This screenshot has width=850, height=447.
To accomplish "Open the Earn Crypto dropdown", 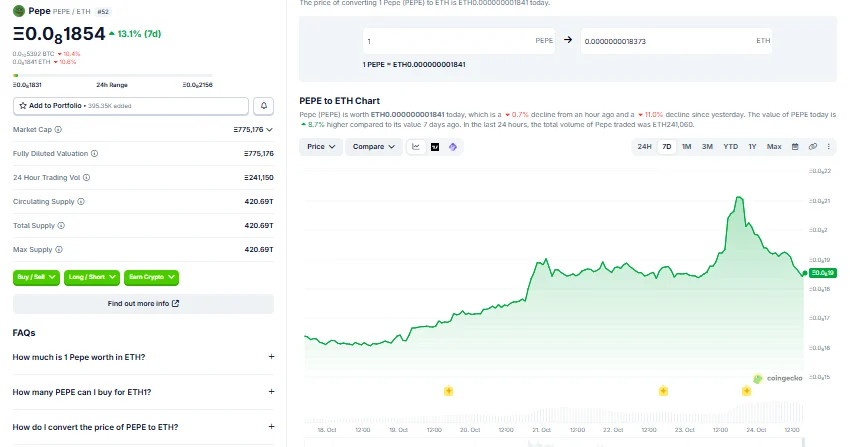I will pos(151,277).
